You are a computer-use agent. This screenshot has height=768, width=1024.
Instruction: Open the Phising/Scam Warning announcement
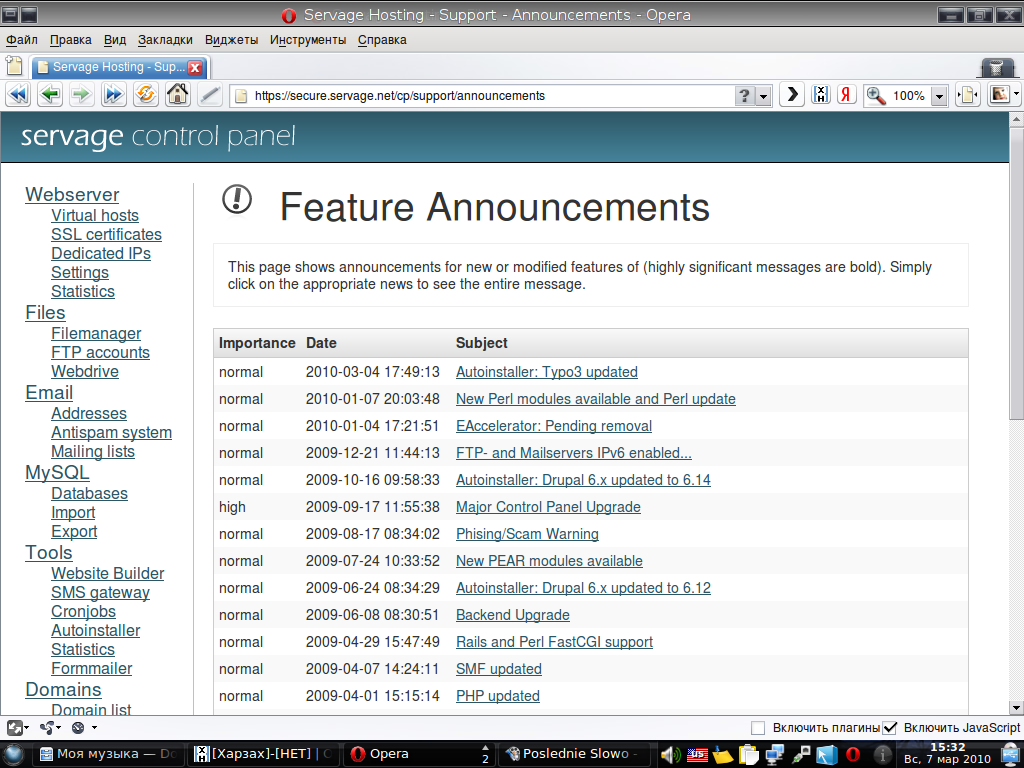[527, 534]
